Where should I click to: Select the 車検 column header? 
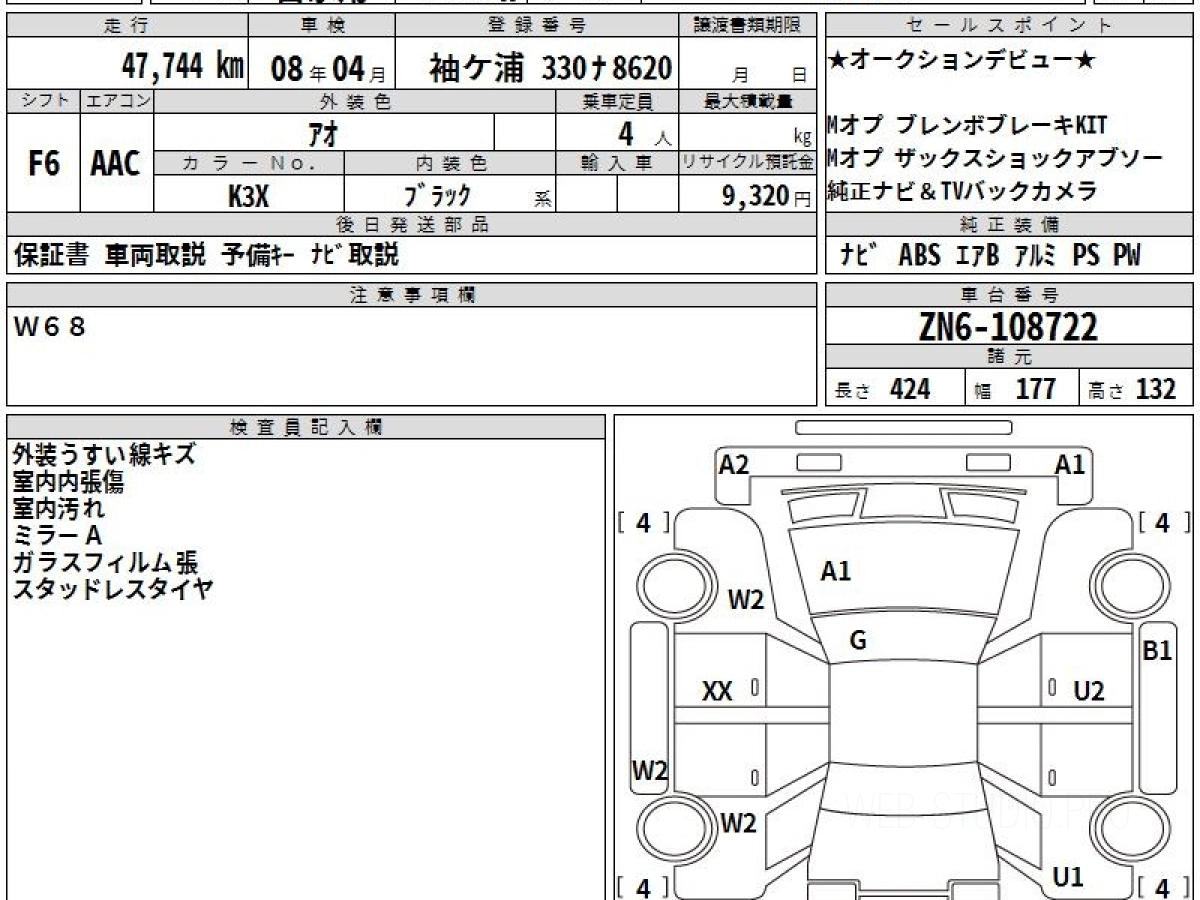pos(321,26)
